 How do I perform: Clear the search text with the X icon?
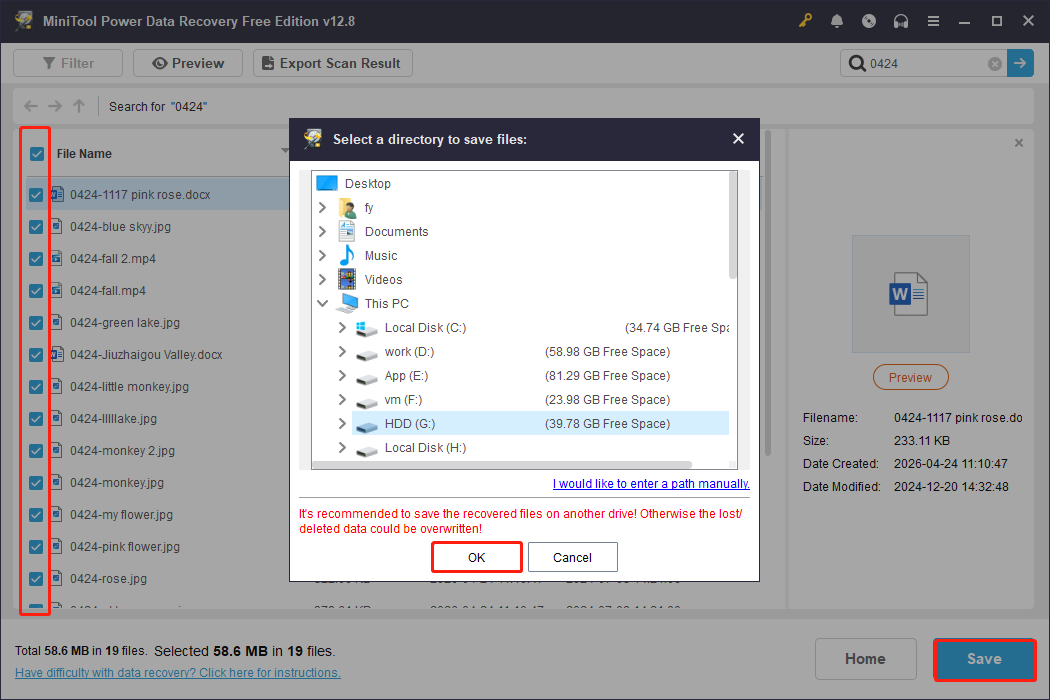pyautogui.click(x=995, y=64)
